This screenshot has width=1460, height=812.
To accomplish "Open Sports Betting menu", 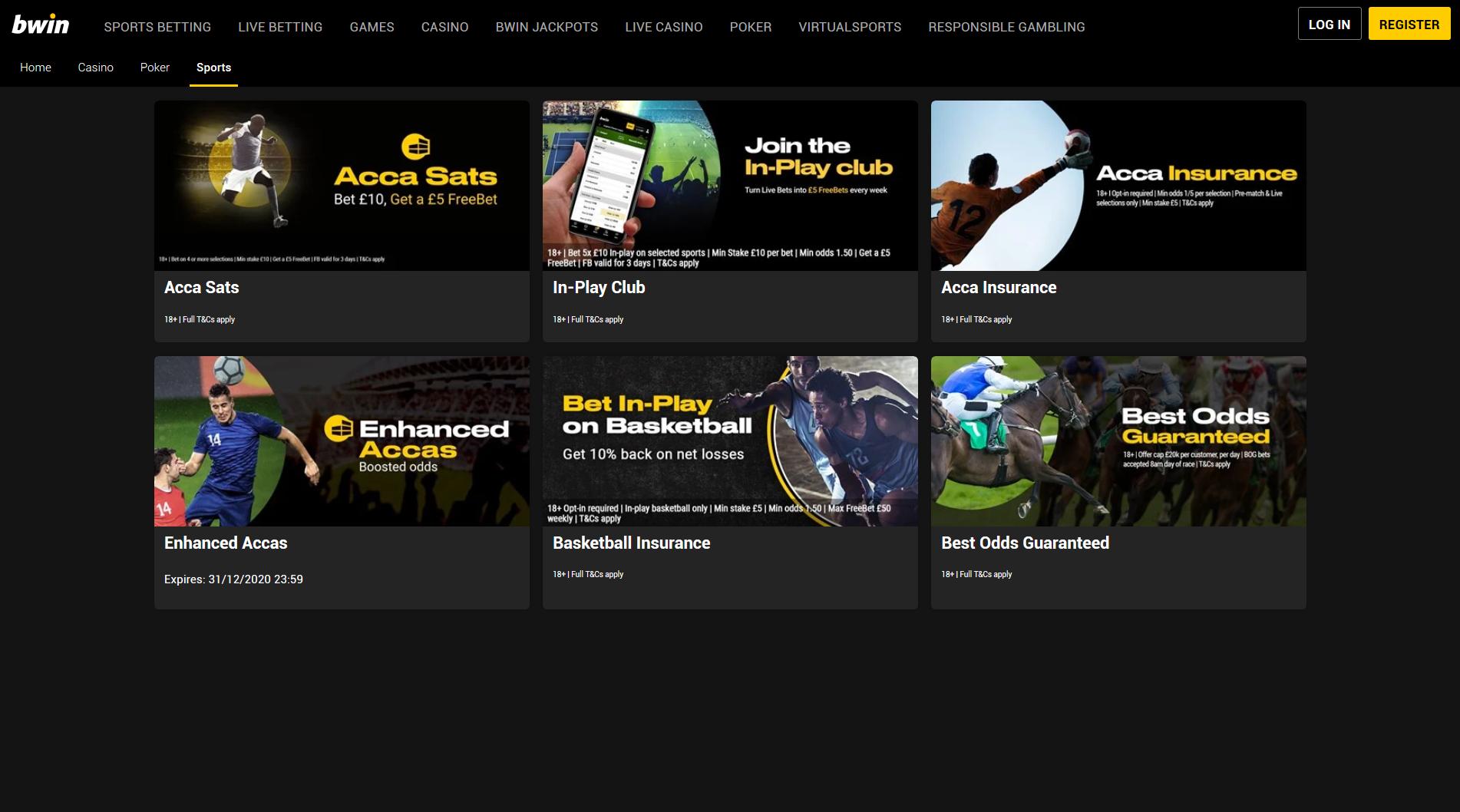I will tap(157, 27).
